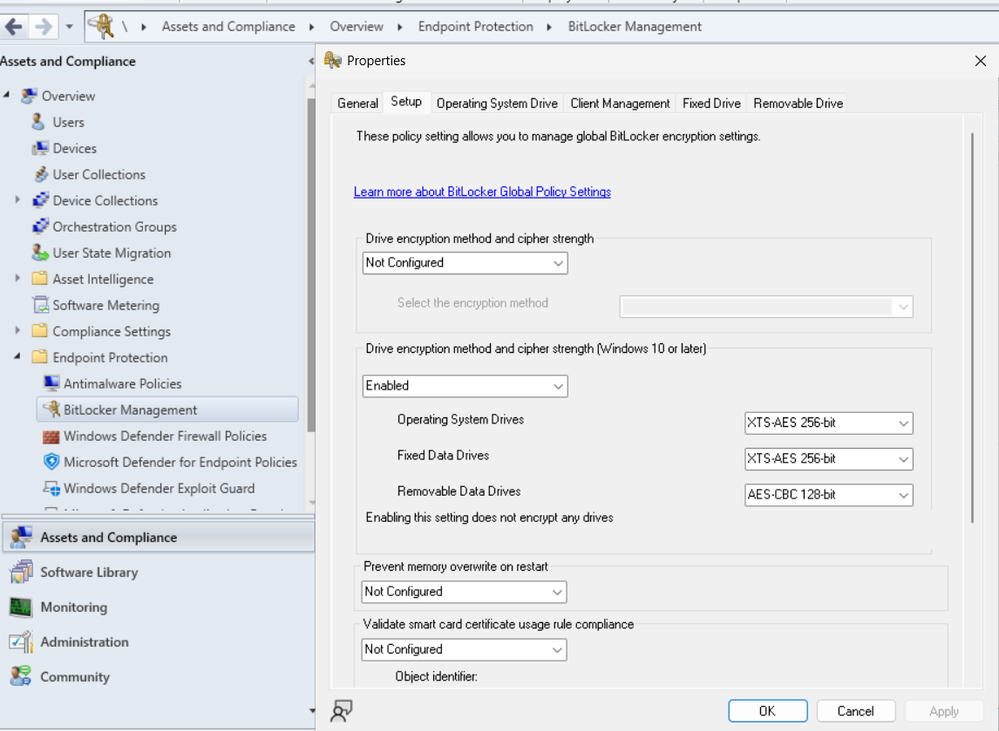The height and width of the screenshot is (731, 999).
Task: Collapse the Overview tree node
Action: (6, 95)
